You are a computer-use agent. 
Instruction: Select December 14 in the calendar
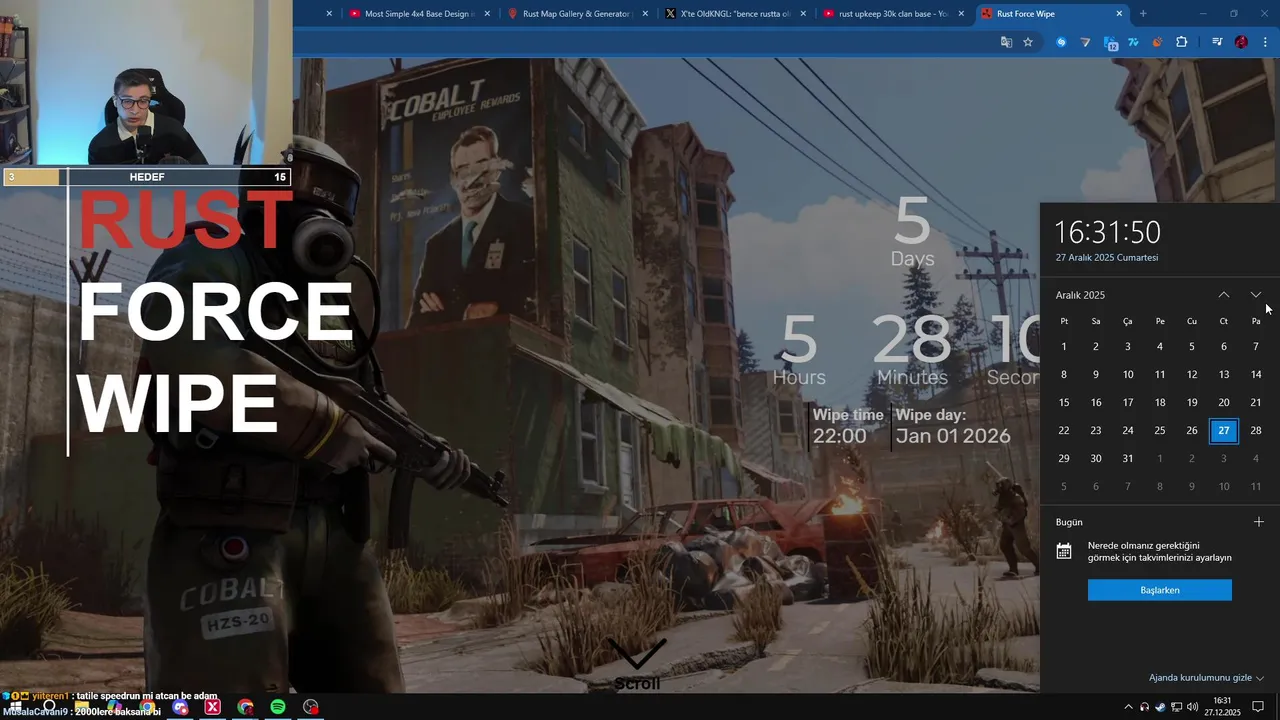click(x=1256, y=374)
